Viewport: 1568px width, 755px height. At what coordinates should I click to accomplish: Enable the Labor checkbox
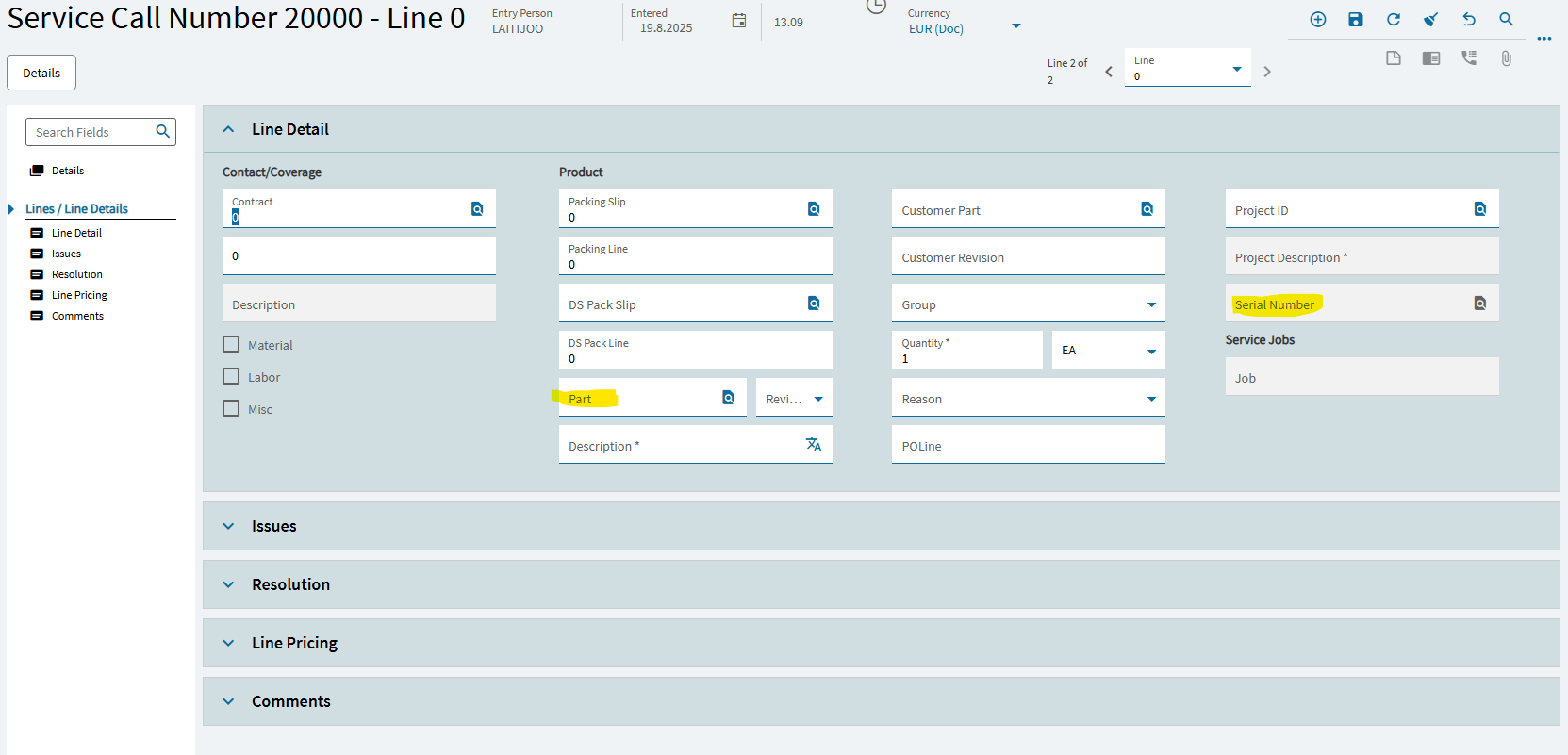pos(231,377)
